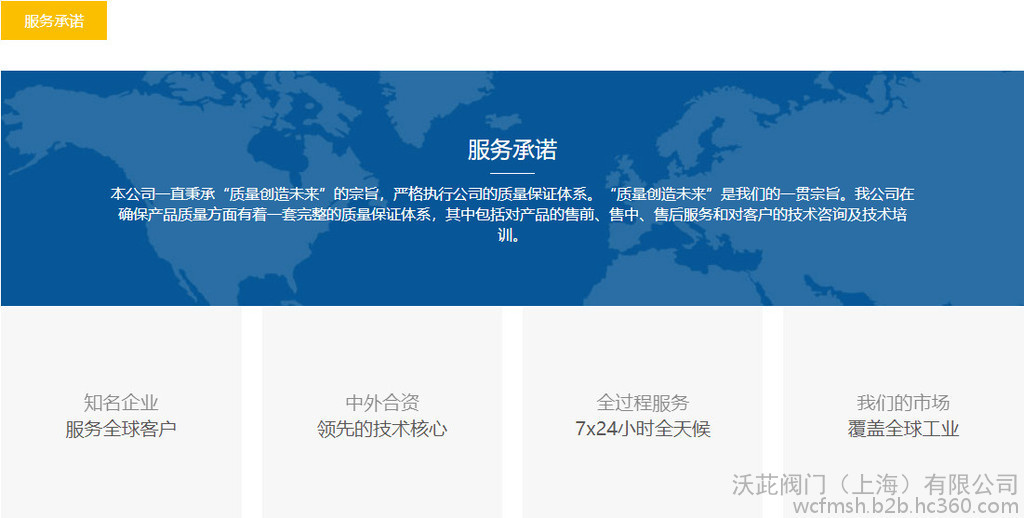Click the yellow 服务承诺 tab
The height and width of the screenshot is (518, 1024).
pyautogui.click(x=54, y=21)
